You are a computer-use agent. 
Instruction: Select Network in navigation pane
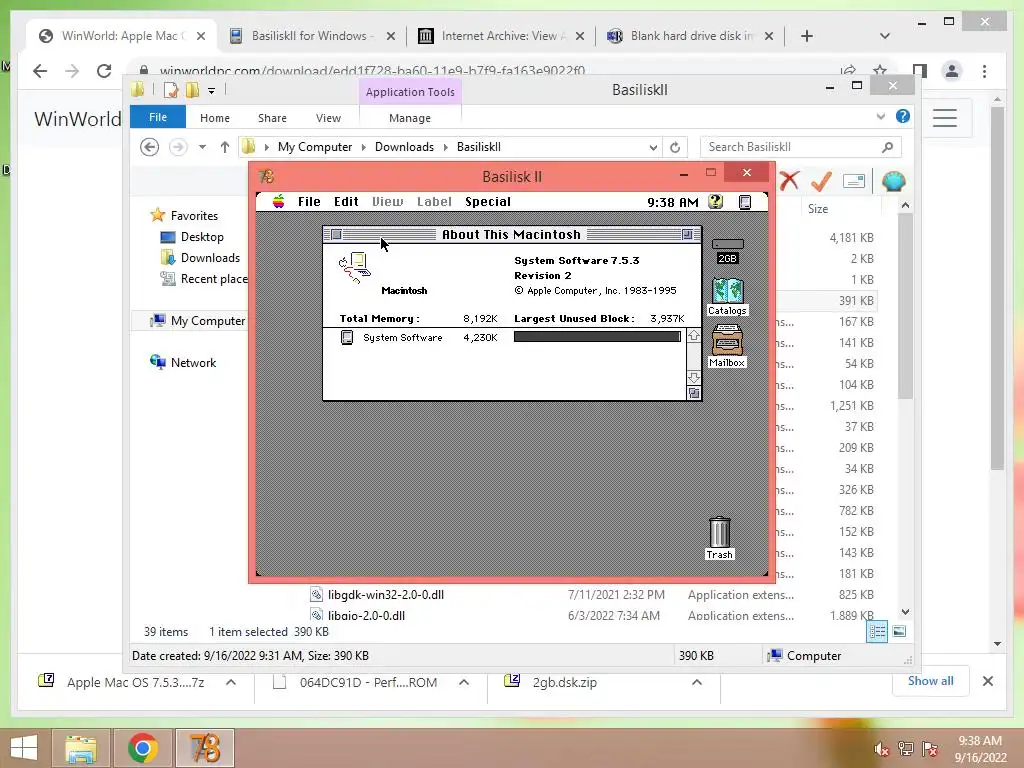pos(193,362)
